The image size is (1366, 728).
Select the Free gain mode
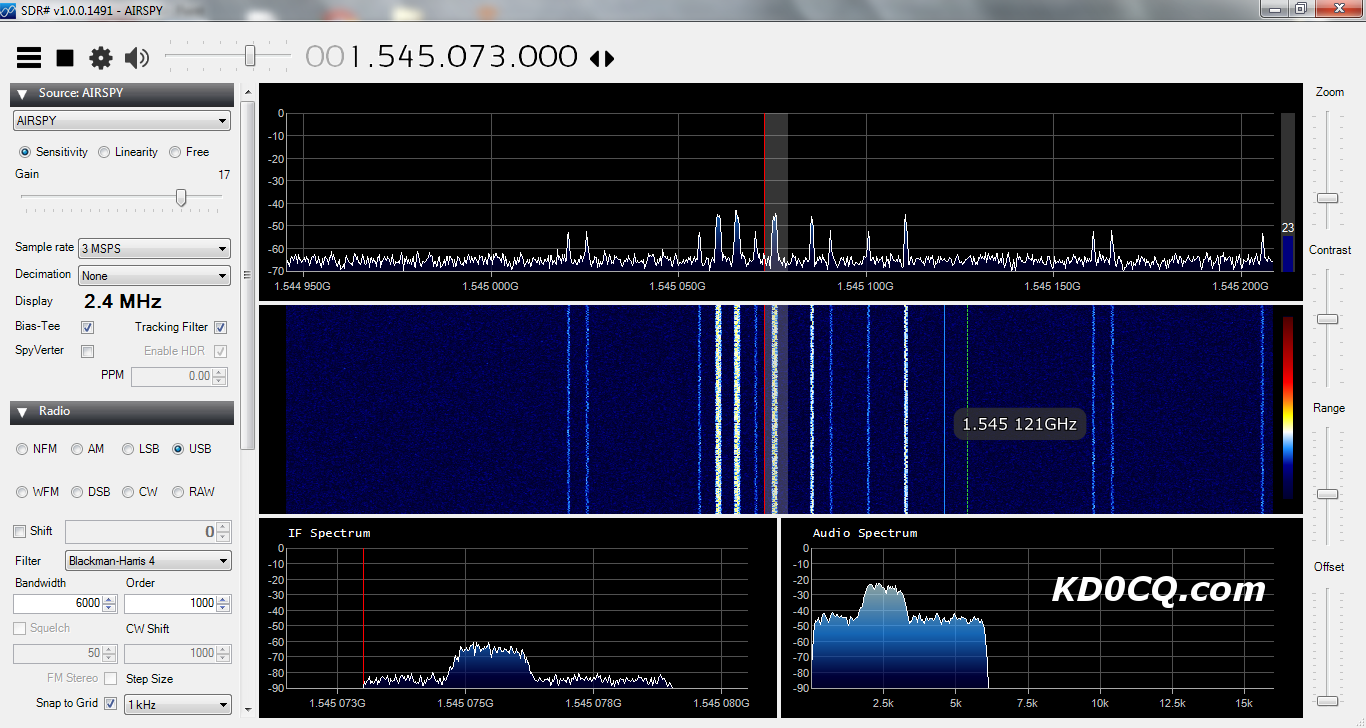pyautogui.click(x=175, y=152)
